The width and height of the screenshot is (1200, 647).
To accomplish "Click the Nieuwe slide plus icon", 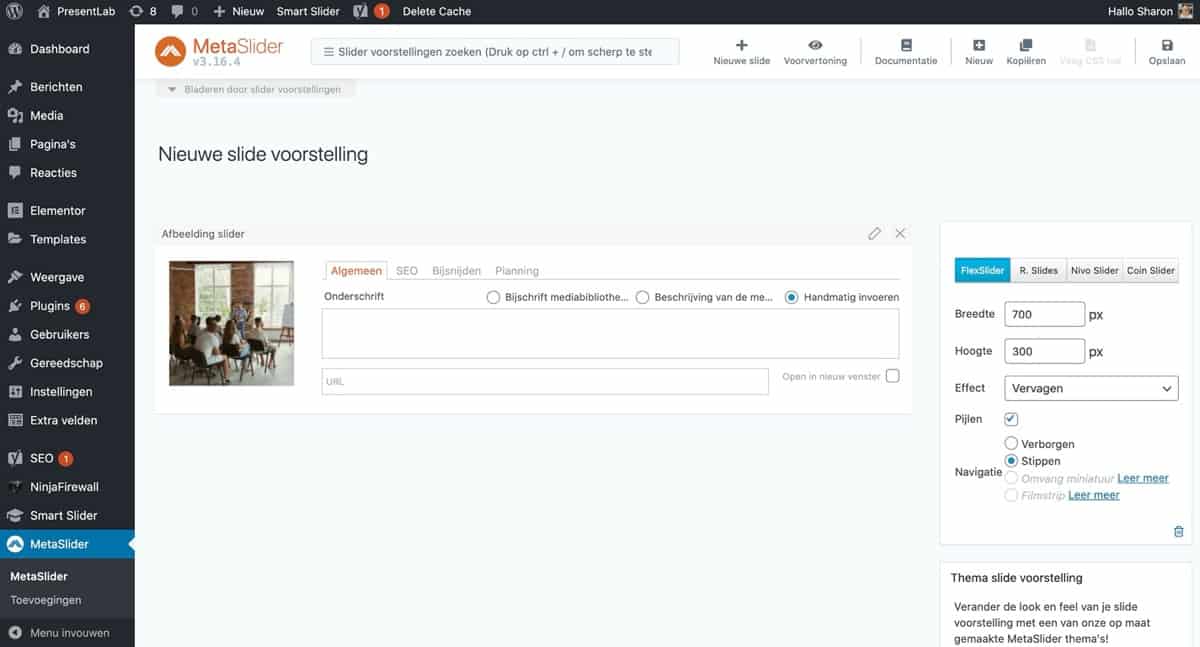I will click(x=741, y=45).
